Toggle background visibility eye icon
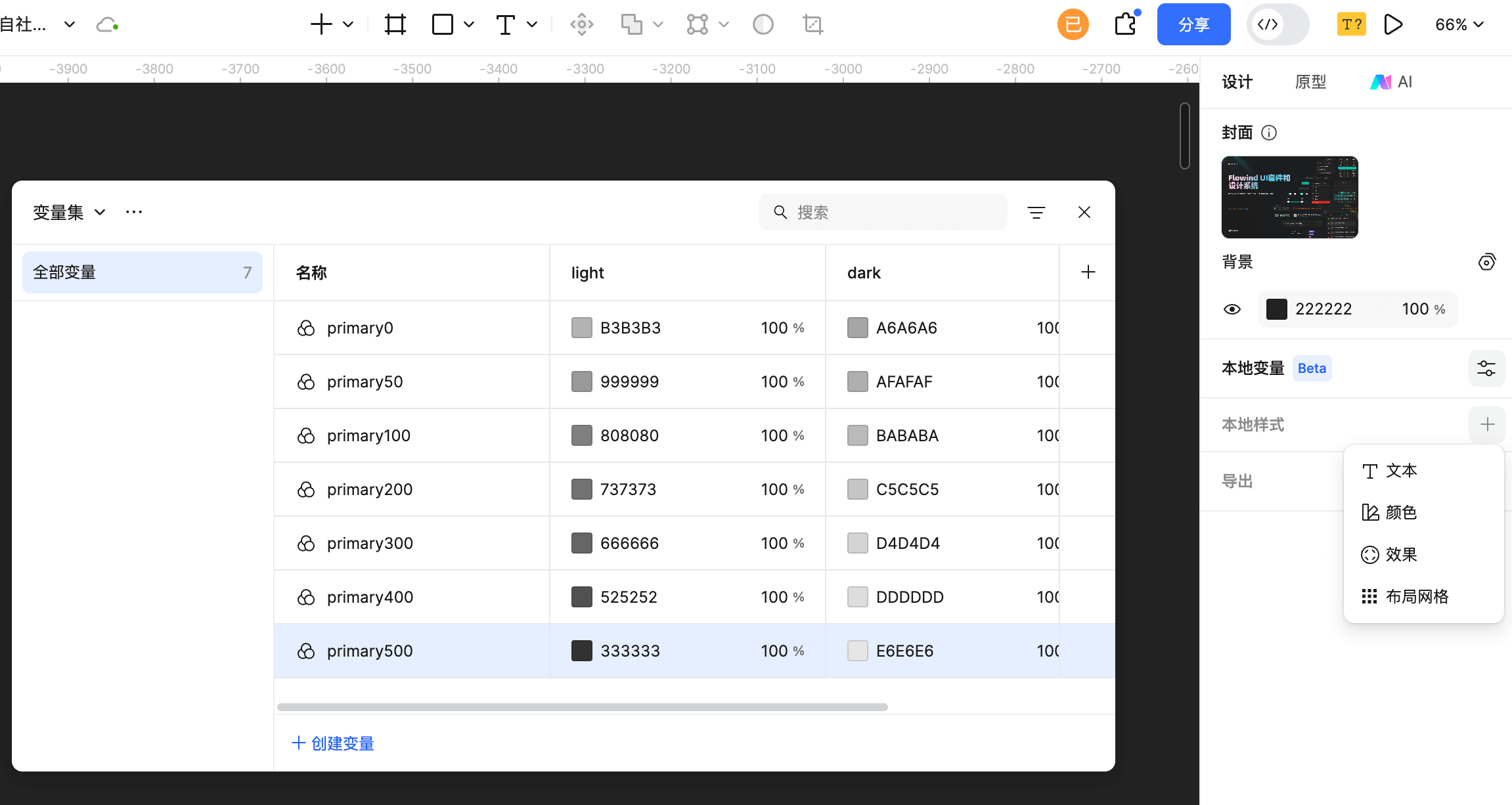Screen dimensions: 1512x805 [x=1232, y=309]
